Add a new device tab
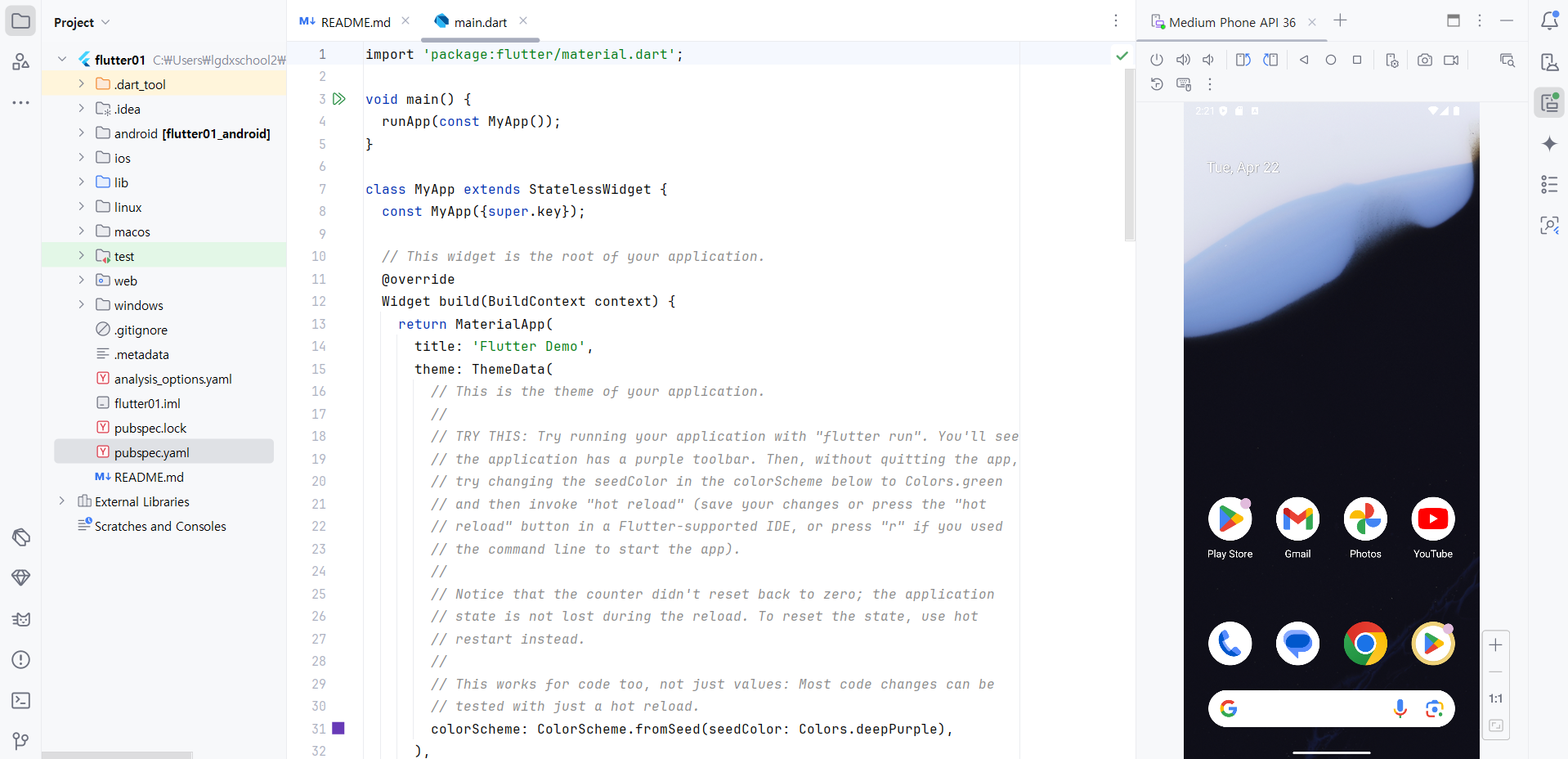 [1340, 20]
